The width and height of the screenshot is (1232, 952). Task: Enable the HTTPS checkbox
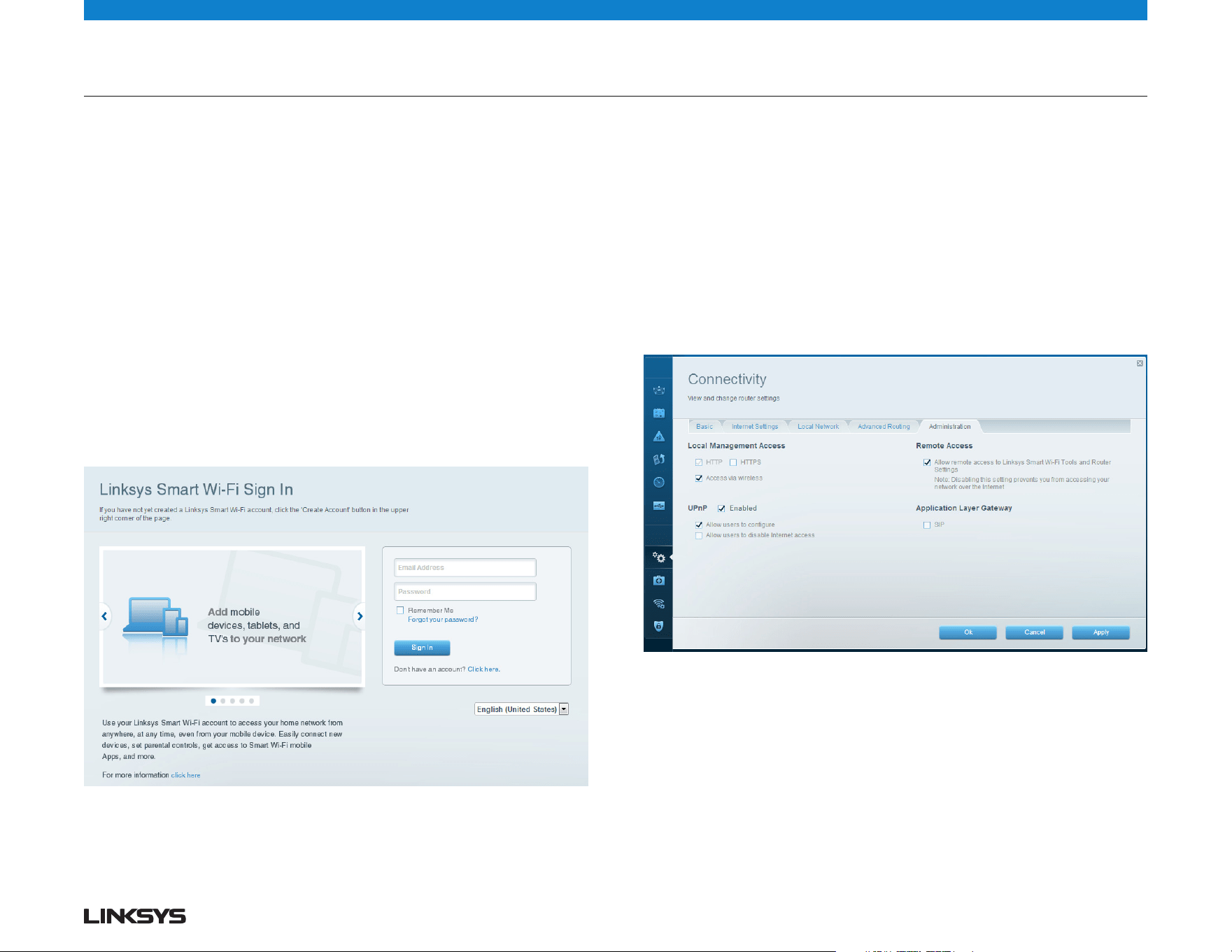pos(733,462)
